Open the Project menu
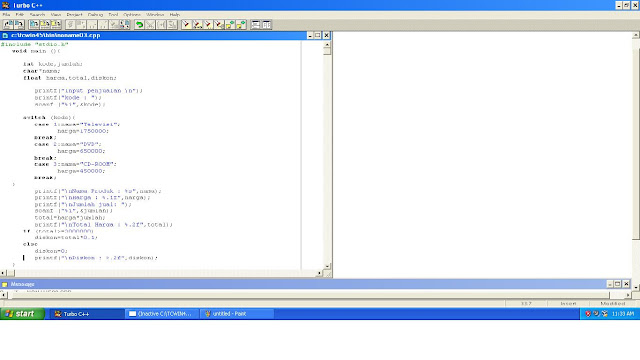 (x=74, y=15)
